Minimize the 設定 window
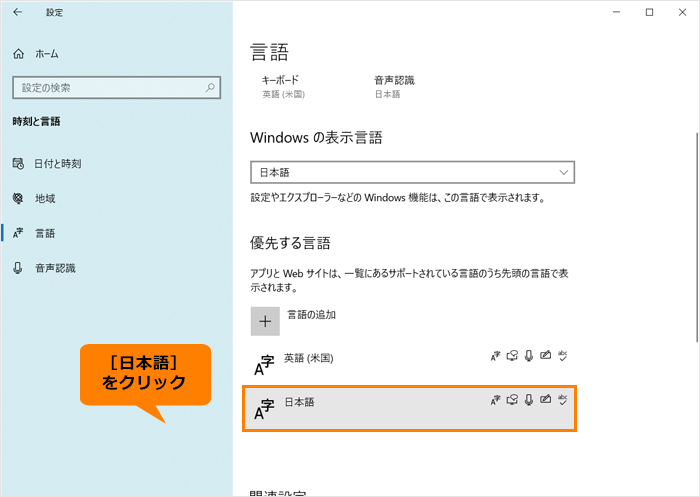Screen dimensions: 700x497 tap(617, 12)
